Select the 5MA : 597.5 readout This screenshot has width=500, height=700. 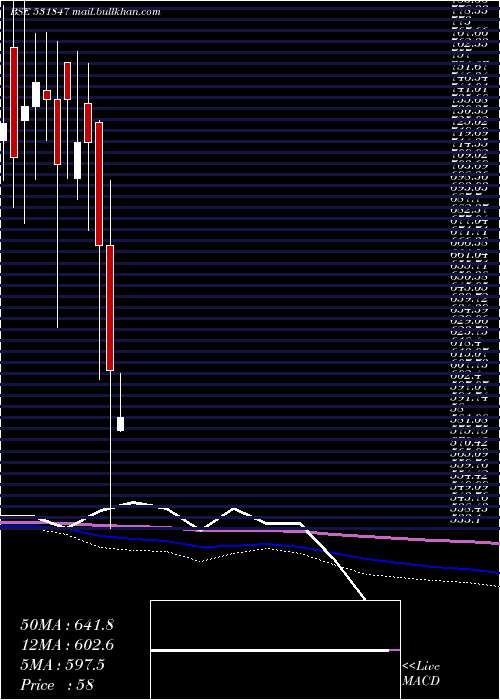coord(63,665)
